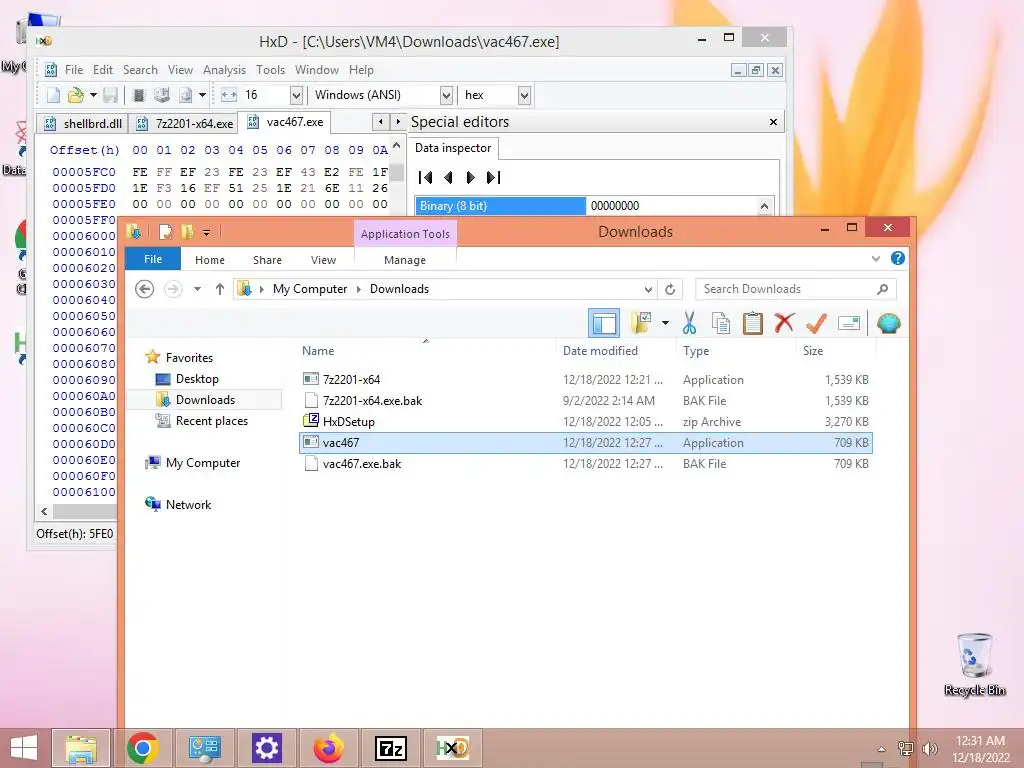Open HxD Search menu

point(140,70)
